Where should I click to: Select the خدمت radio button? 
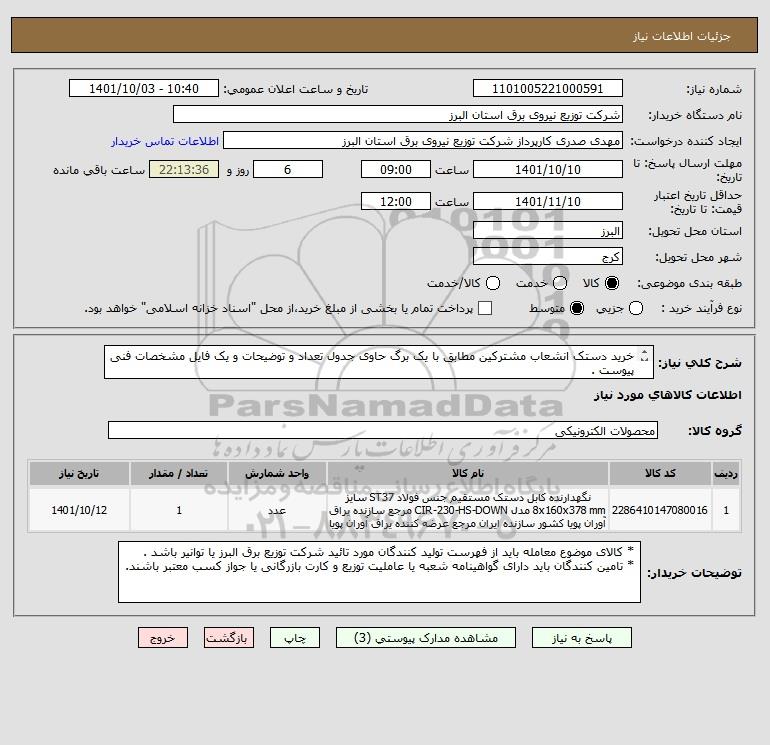coord(559,283)
